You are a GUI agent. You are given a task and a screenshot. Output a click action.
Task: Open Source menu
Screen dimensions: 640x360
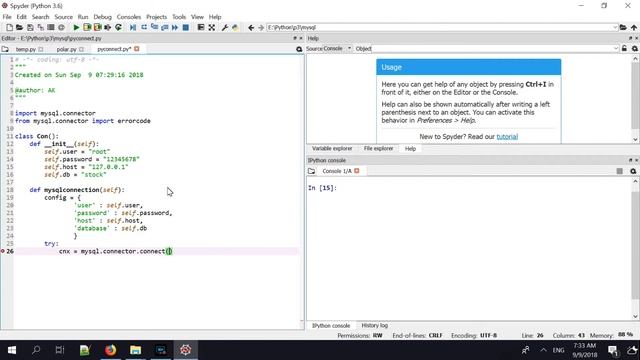pos(63,17)
